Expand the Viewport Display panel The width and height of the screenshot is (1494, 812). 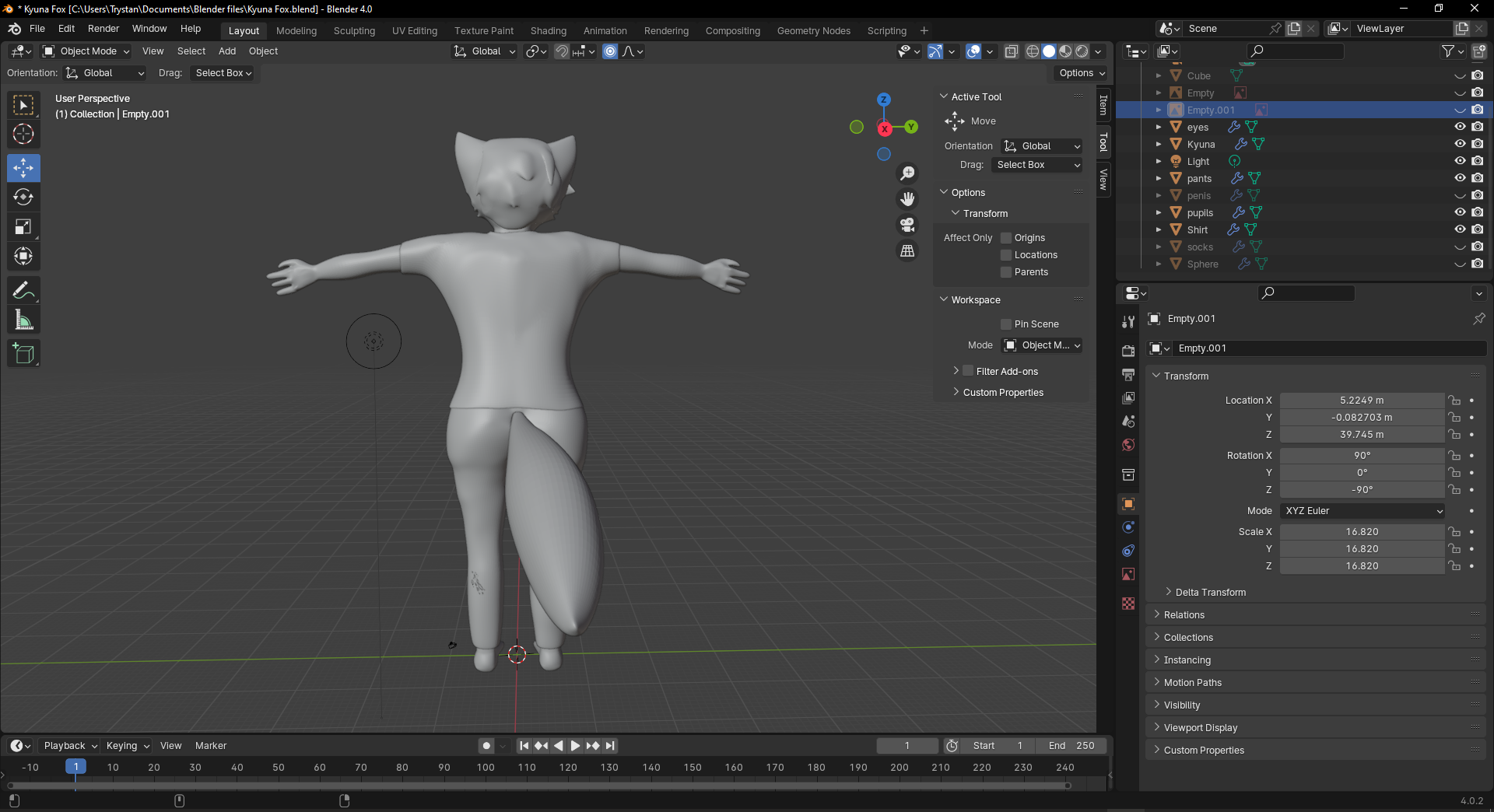pyautogui.click(x=1200, y=728)
